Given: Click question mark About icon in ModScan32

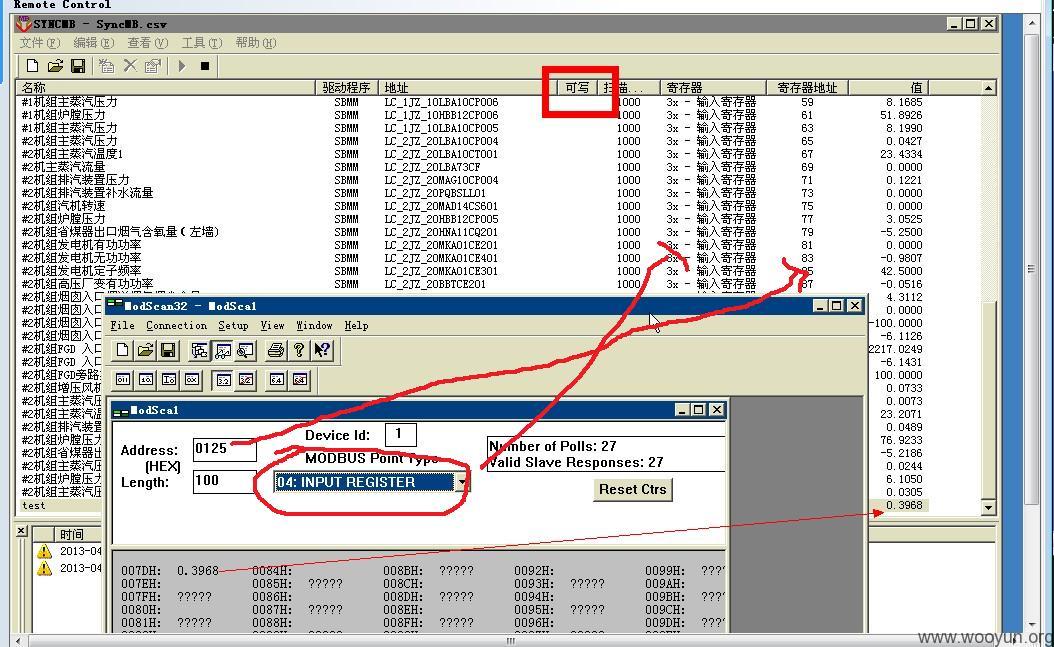Looking at the screenshot, I should (x=298, y=350).
